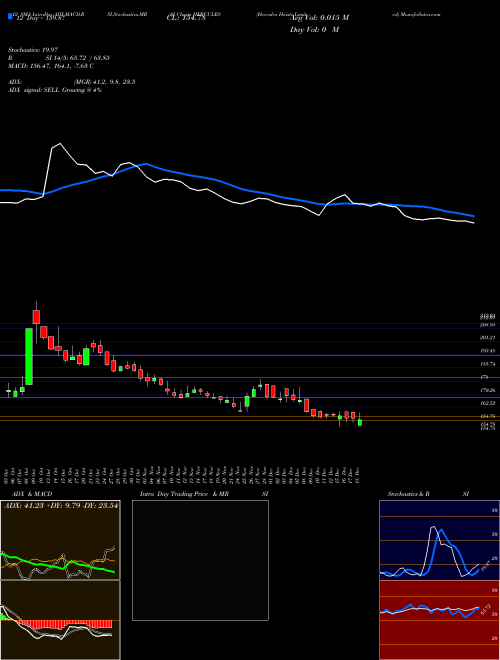Viewport: 500px width, 660px height.
Task: Click the 'Stochastics & R' panel title
Action: [408, 494]
